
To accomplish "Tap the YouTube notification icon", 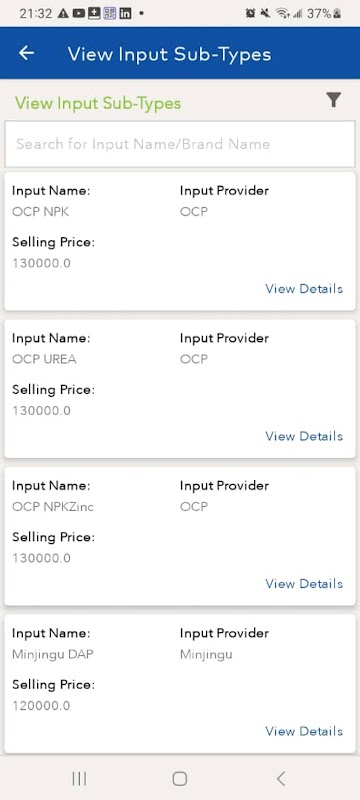I will pyautogui.click(x=79, y=14).
